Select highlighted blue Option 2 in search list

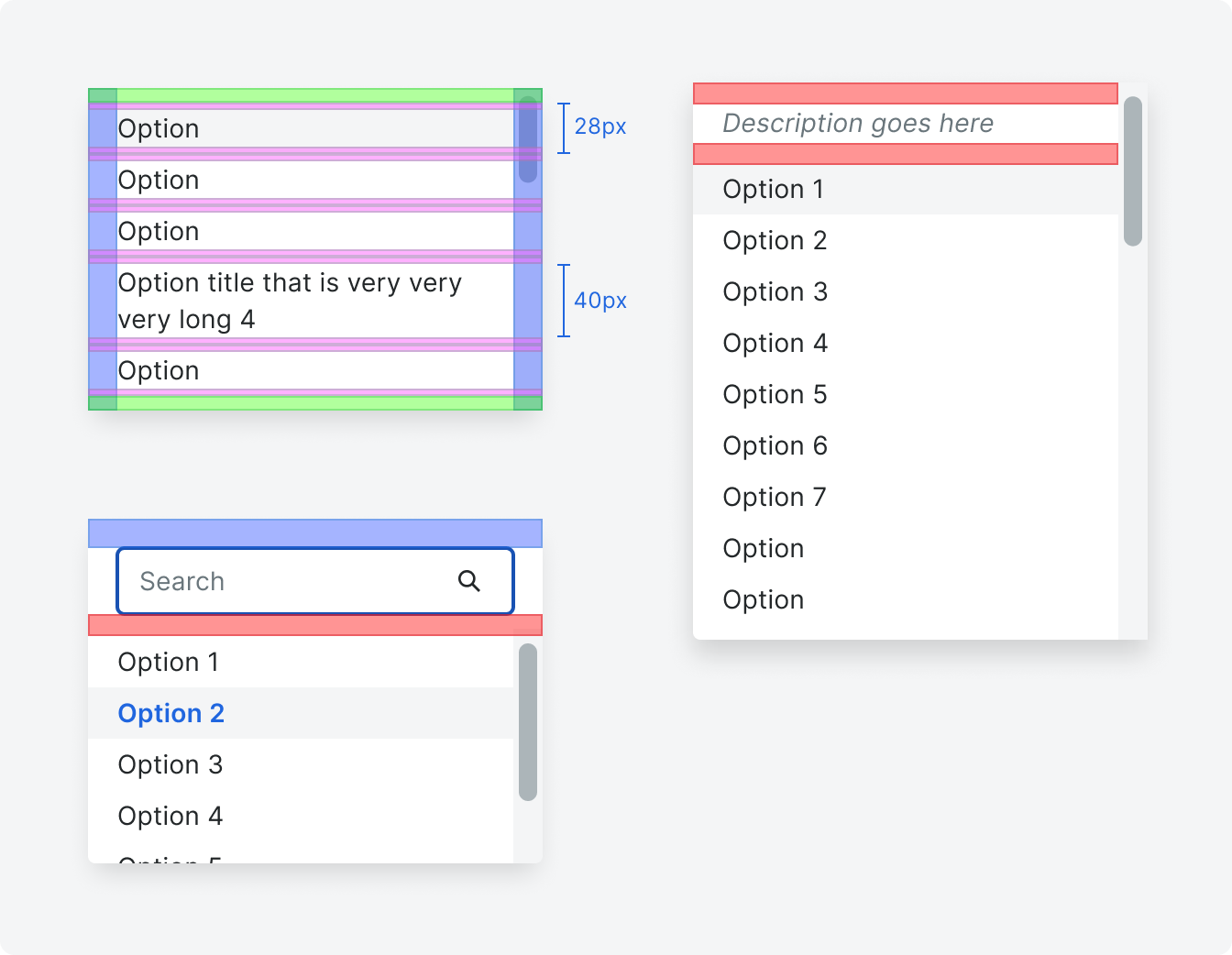171,713
